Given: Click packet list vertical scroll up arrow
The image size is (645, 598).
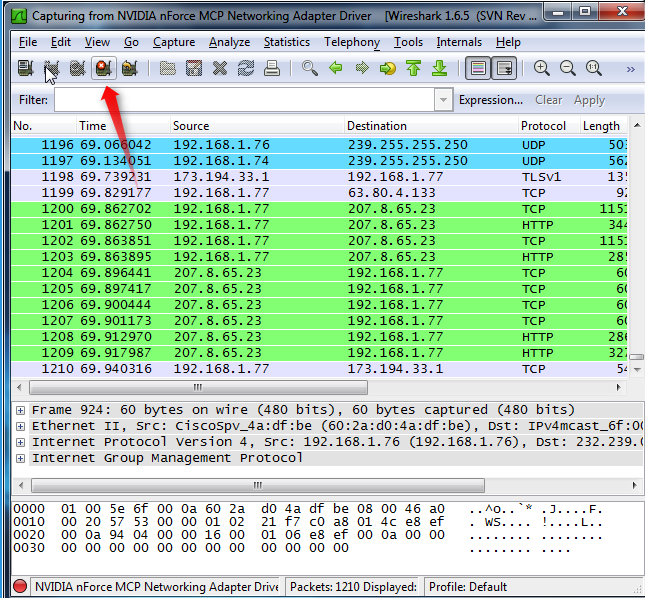Looking at the screenshot, I should coord(637,125).
